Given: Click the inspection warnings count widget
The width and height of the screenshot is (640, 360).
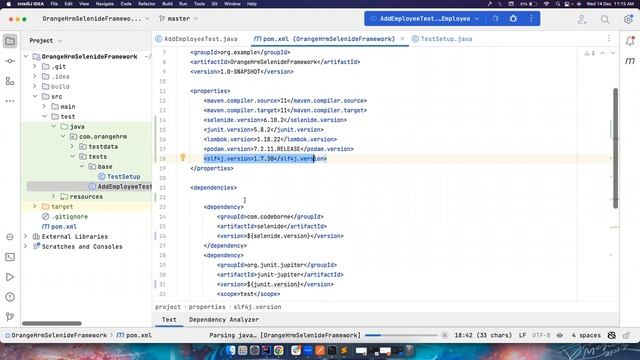Looking at the screenshot, I should (590, 53).
